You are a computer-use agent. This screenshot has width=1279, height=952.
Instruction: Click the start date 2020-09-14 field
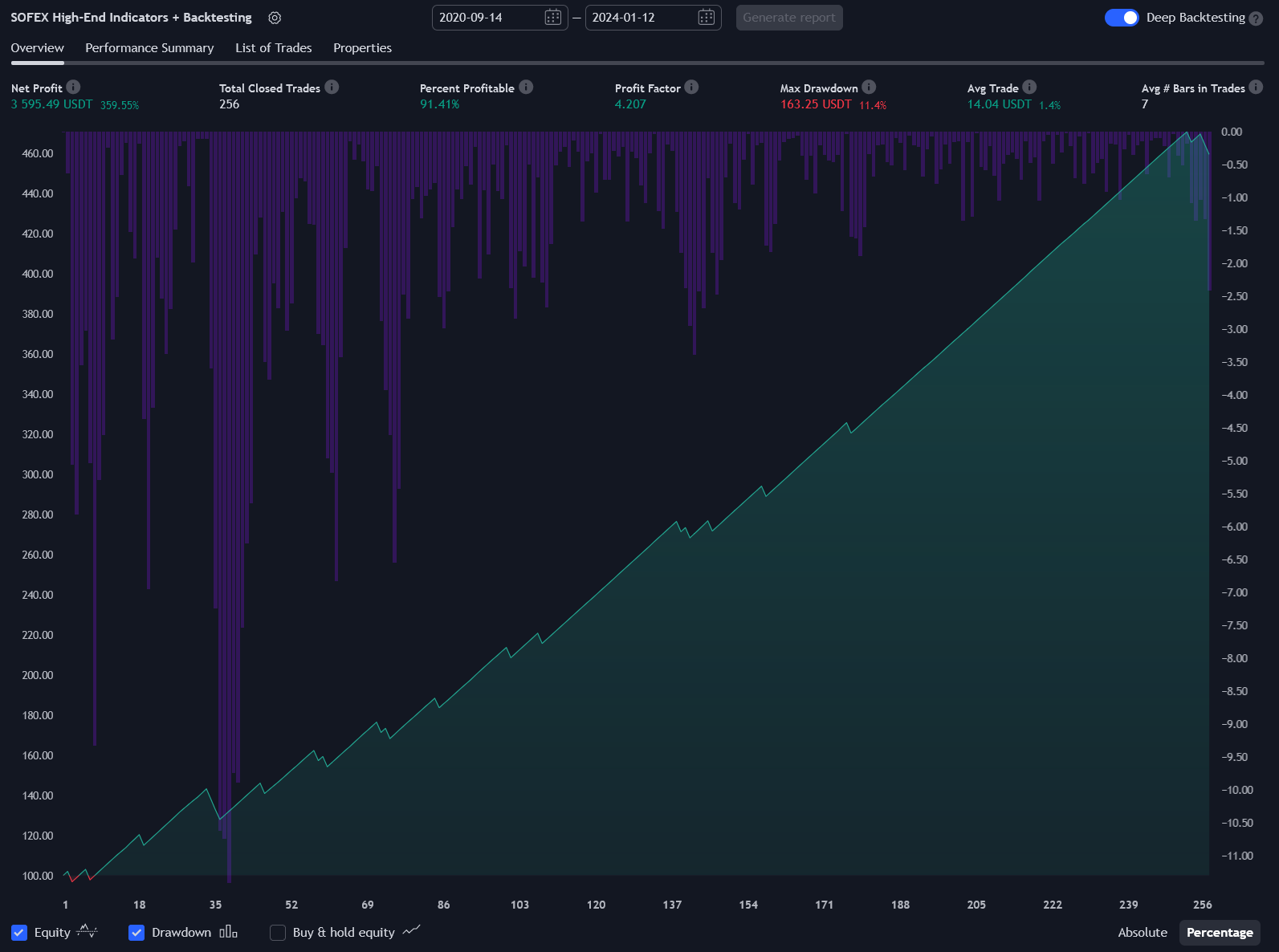pos(488,18)
